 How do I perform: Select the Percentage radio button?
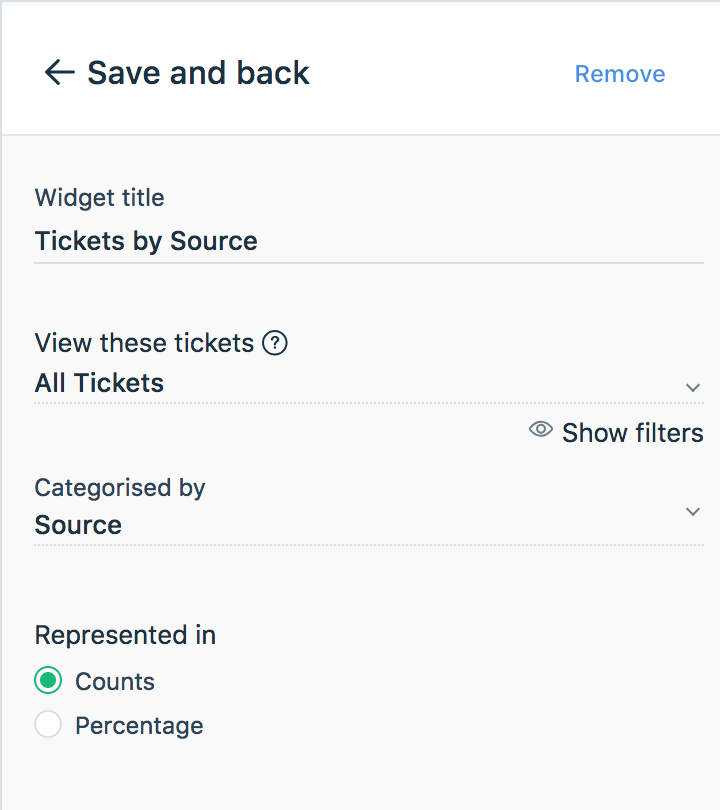(x=48, y=725)
